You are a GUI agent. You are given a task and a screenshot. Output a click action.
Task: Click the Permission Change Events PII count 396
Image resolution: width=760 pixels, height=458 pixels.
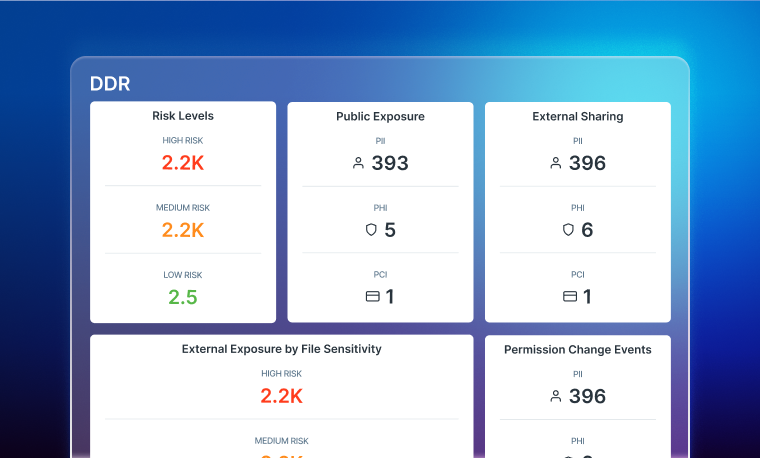(587, 396)
